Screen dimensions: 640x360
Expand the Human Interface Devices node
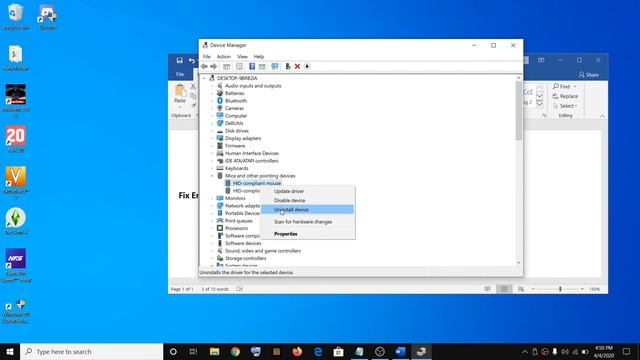coord(212,153)
